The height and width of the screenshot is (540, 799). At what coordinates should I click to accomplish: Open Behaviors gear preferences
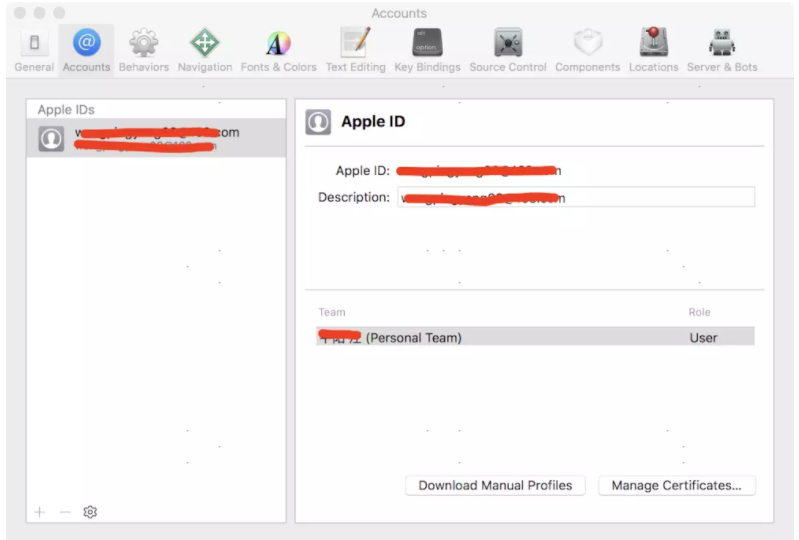click(144, 50)
